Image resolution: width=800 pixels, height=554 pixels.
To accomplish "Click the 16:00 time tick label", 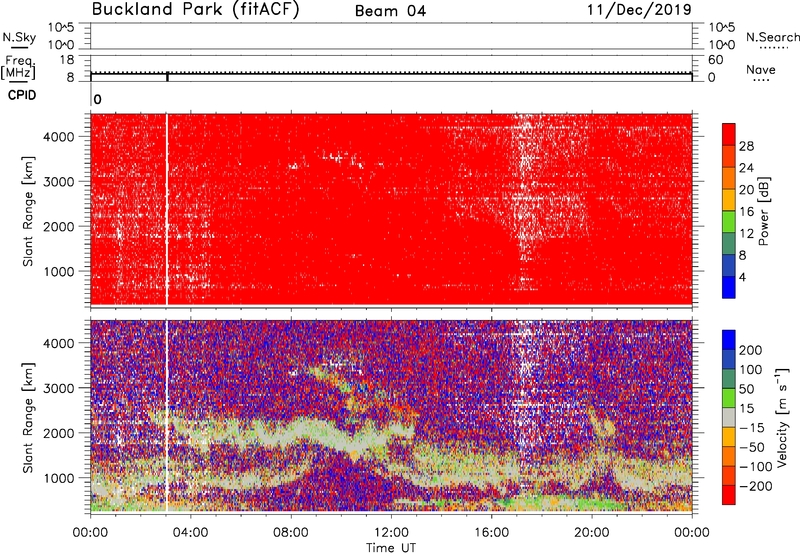I will tap(491, 533).
